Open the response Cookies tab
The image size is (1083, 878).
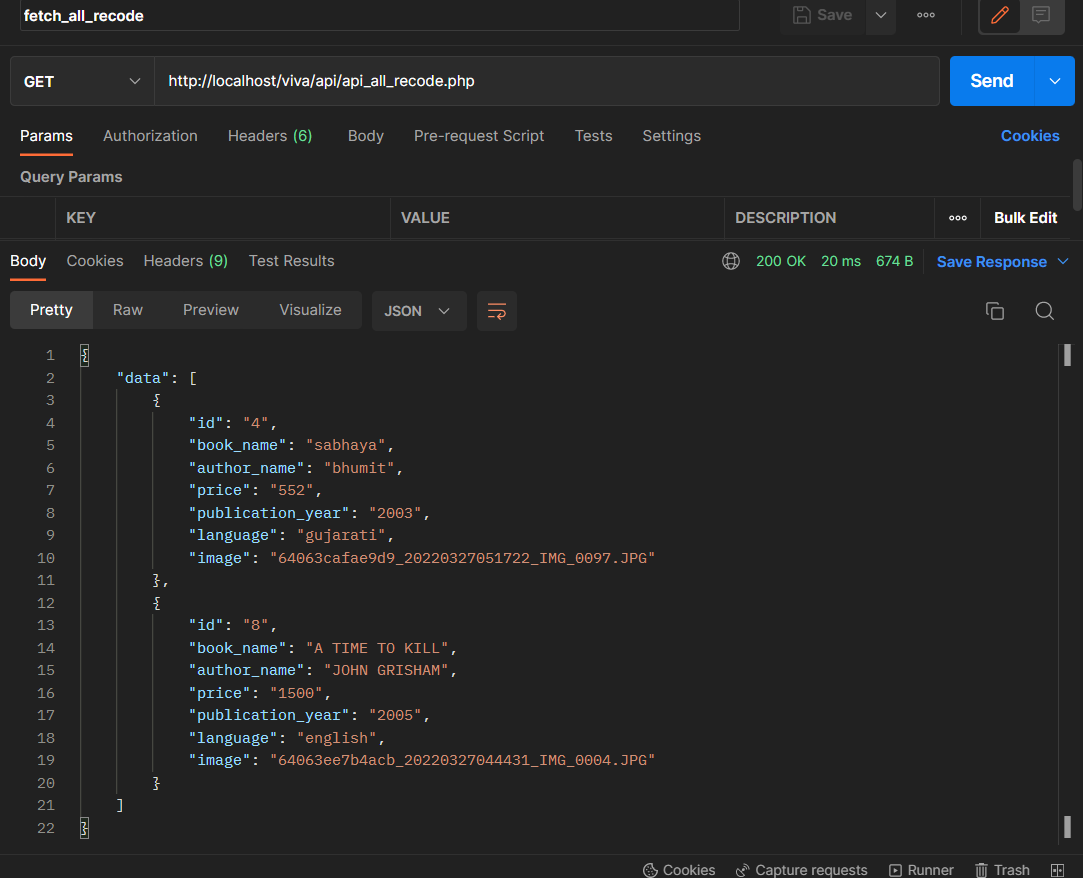95,261
